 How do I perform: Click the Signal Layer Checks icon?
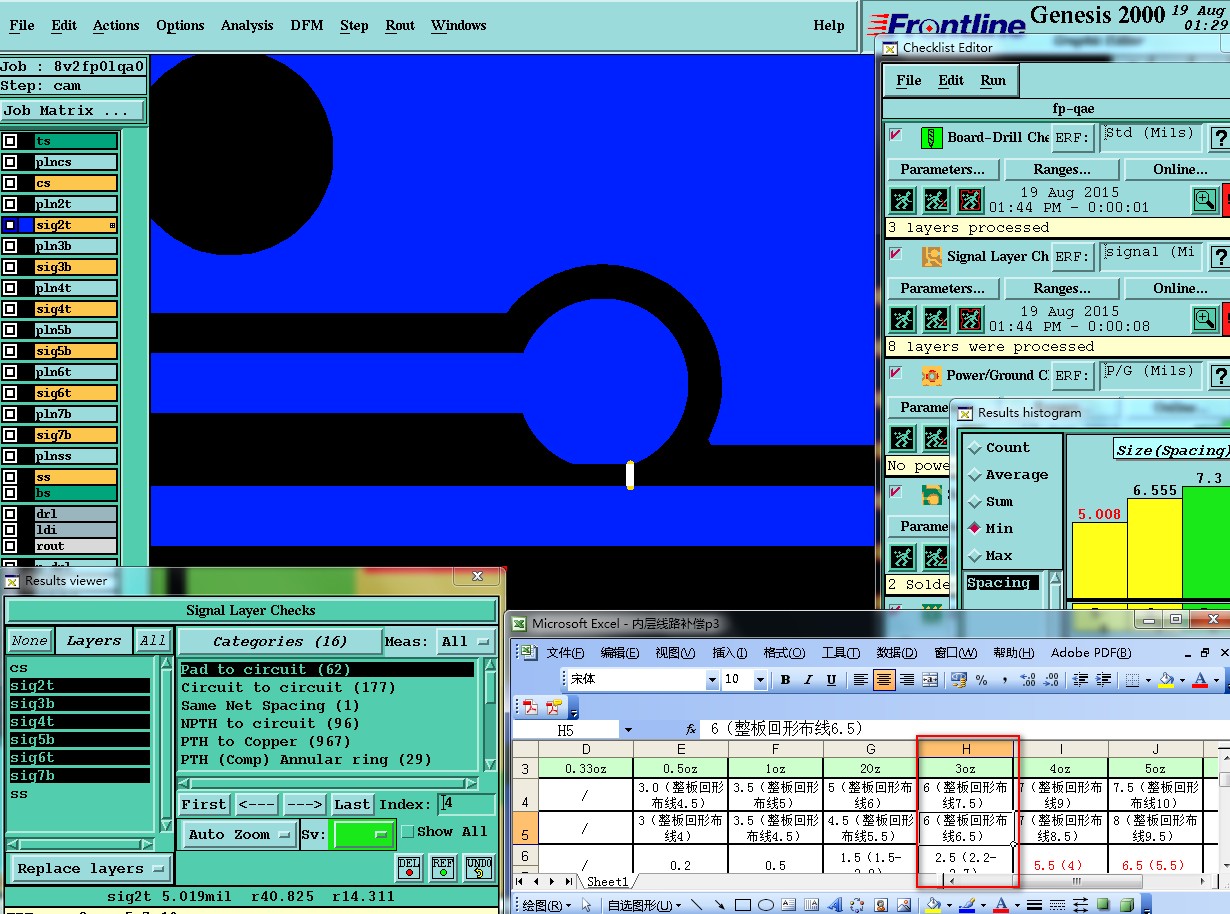[932, 256]
